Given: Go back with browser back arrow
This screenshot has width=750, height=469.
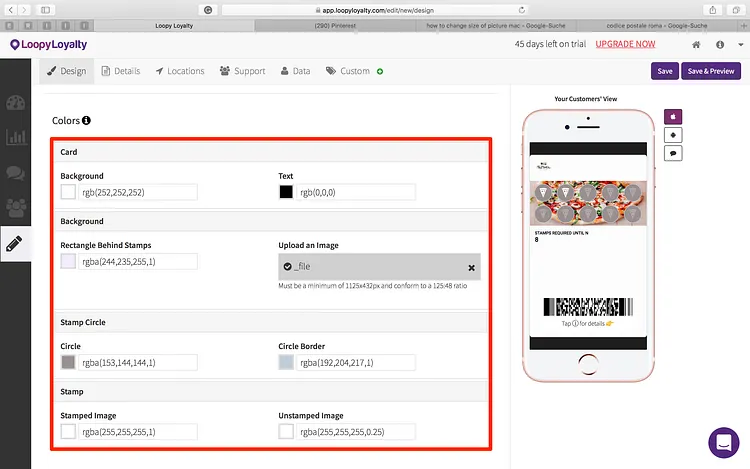Looking at the screenshot, I should pyautogui.click(x=11, y=10).
